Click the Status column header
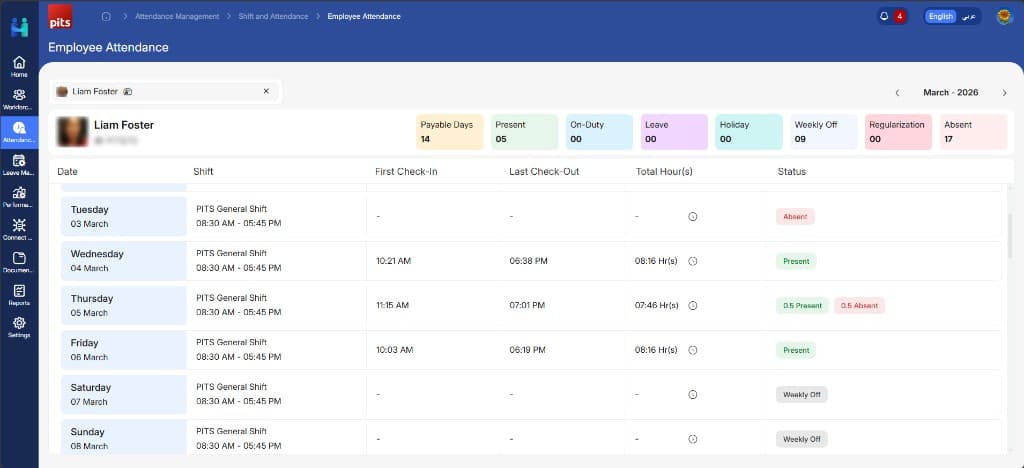 coord(792,172)
